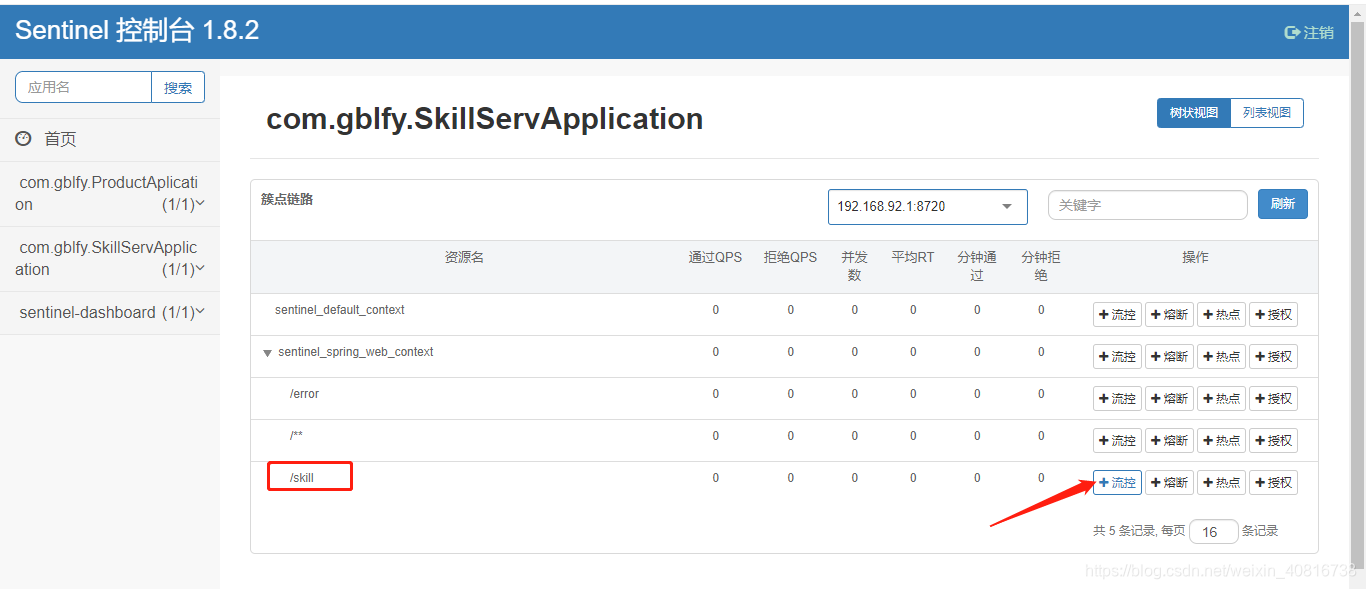This screenshot has height=589, width=1366.
Task: Click the 搜索 search button
Action: (178, 87)
